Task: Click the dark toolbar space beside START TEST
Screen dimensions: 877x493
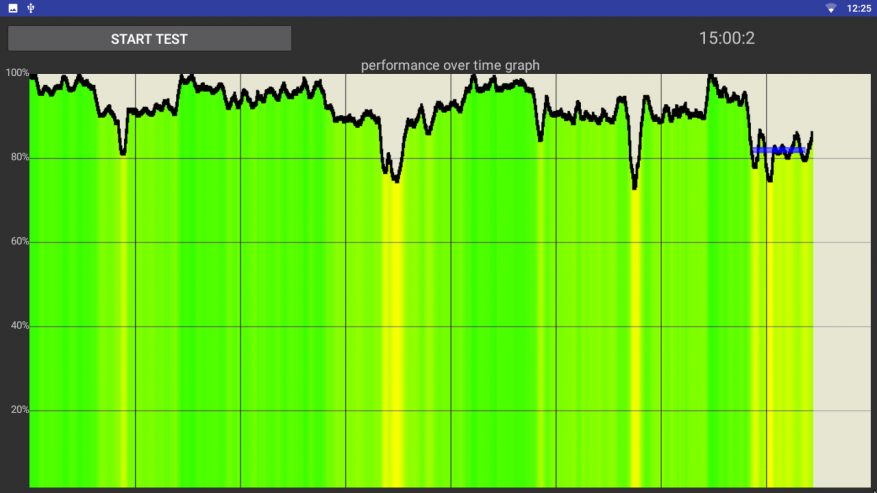Action: click(x=492, y=38)
